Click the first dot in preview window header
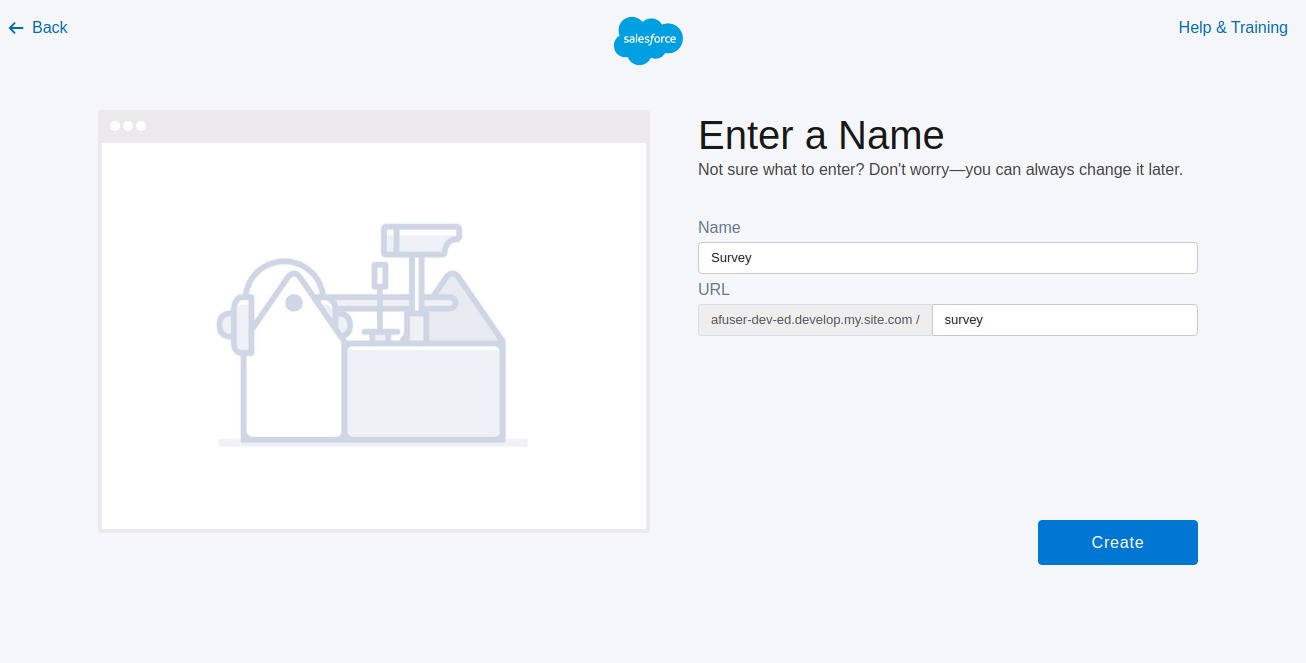 [x=115, y=126]
